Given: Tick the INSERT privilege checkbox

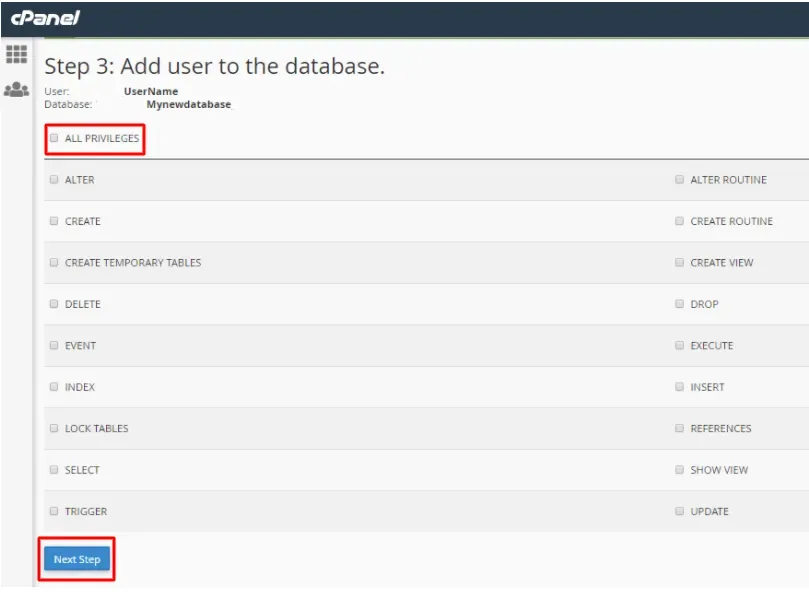Looking at the screenshot, I should tap(679, 386).
